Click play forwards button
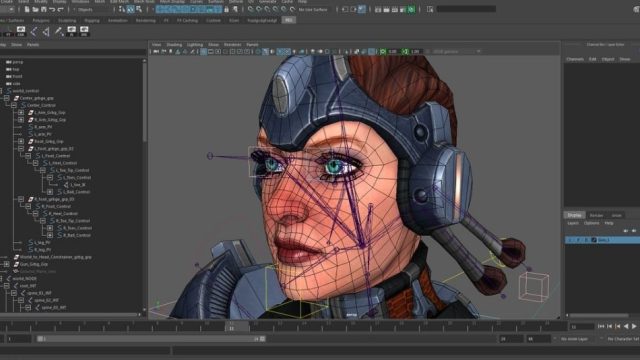 634,326
